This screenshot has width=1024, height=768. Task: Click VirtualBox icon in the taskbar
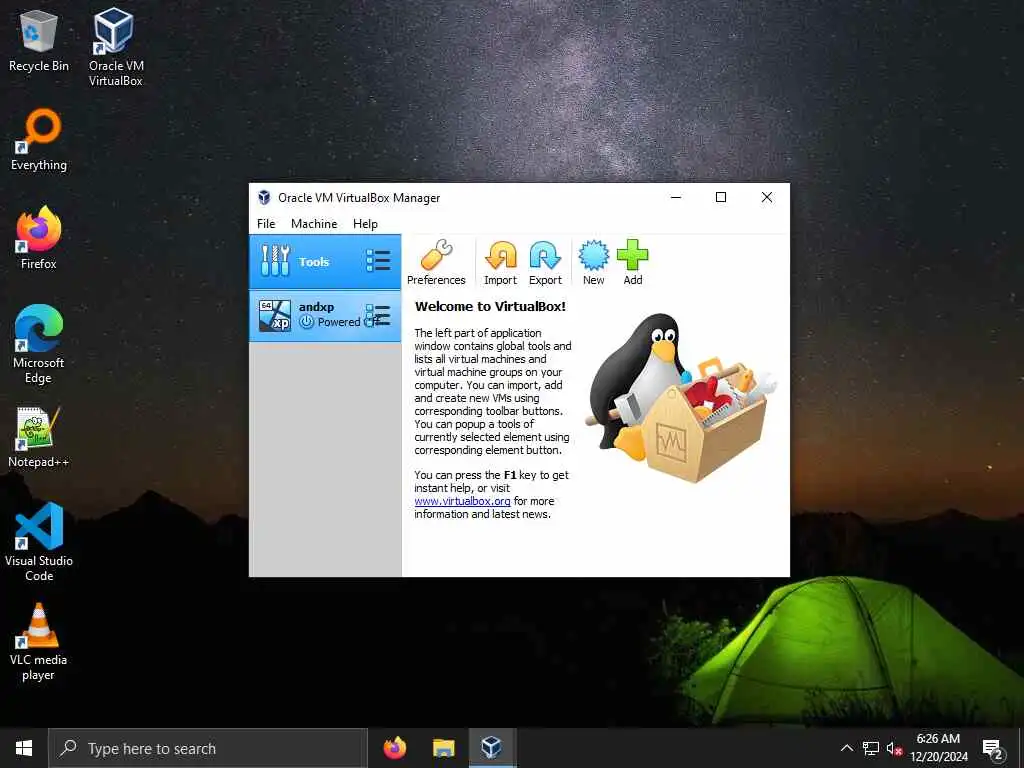tap(492, 748)
